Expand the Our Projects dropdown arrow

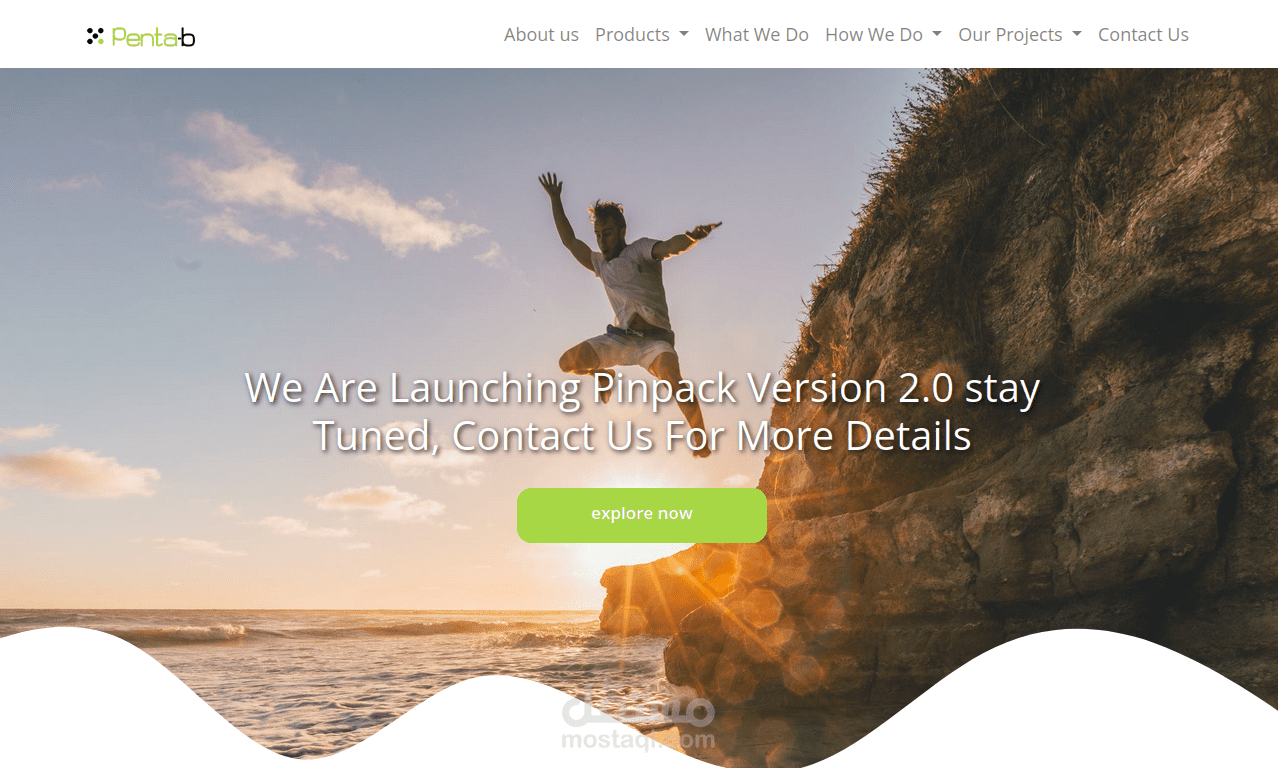pyautogui.click(x=1077, y=35)
